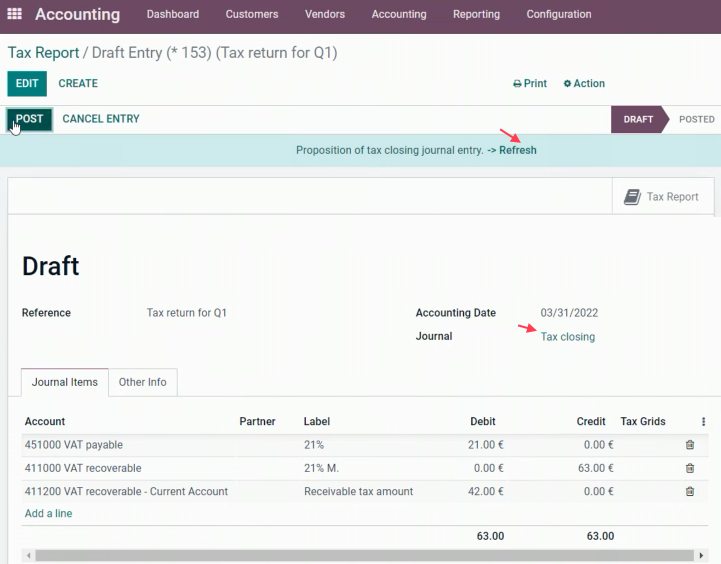
Task: Click the POSTED status stage
Action: 697,119
